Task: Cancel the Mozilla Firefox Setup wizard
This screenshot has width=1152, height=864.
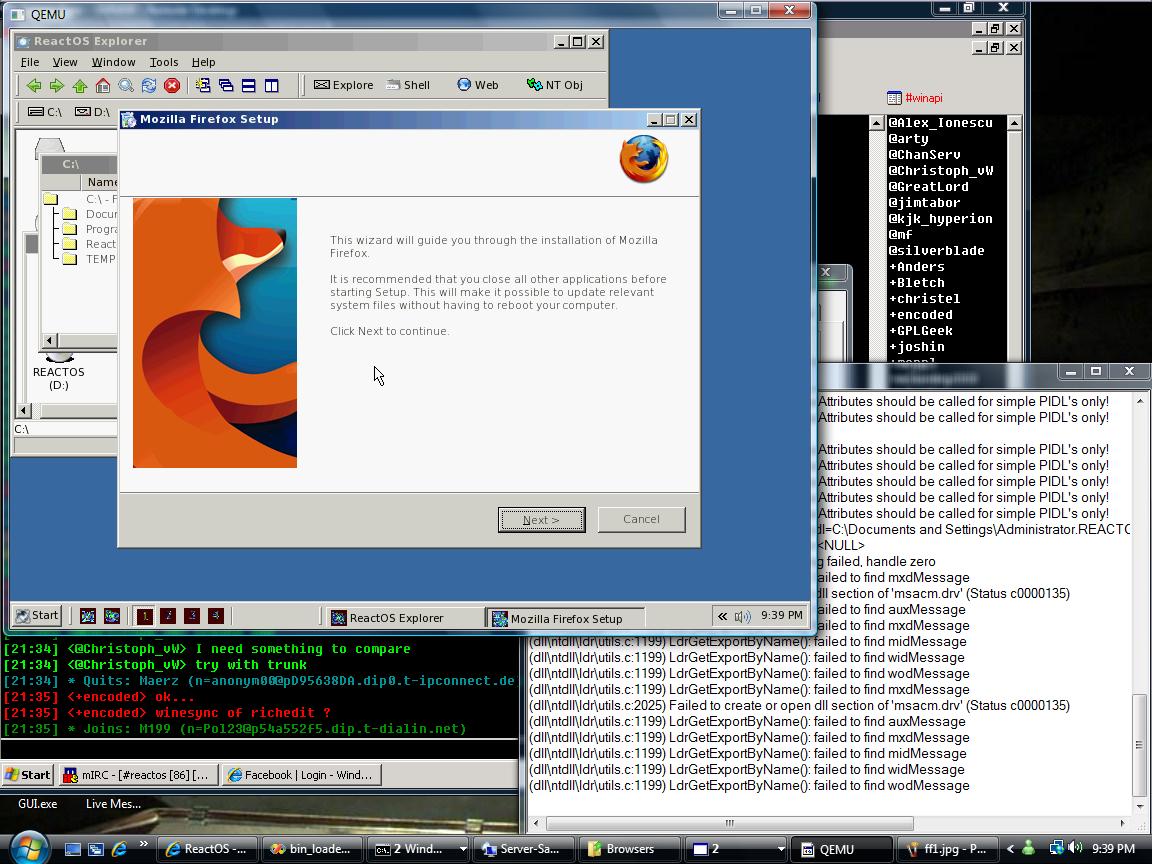Action: click(641, 519)
